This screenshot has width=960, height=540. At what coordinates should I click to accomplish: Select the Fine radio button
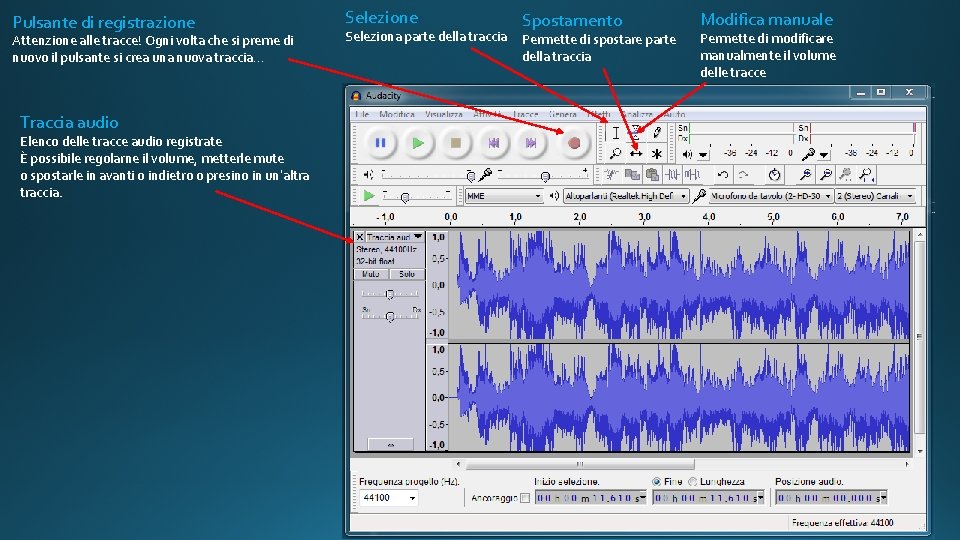(x=656, y=482)
